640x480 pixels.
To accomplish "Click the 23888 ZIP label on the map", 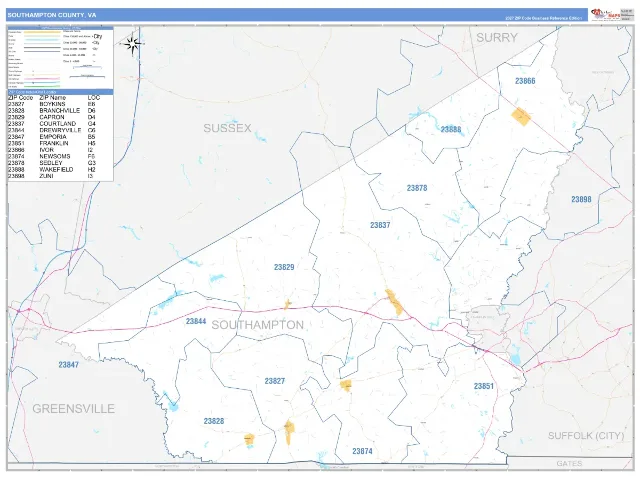I will (451, 129).
